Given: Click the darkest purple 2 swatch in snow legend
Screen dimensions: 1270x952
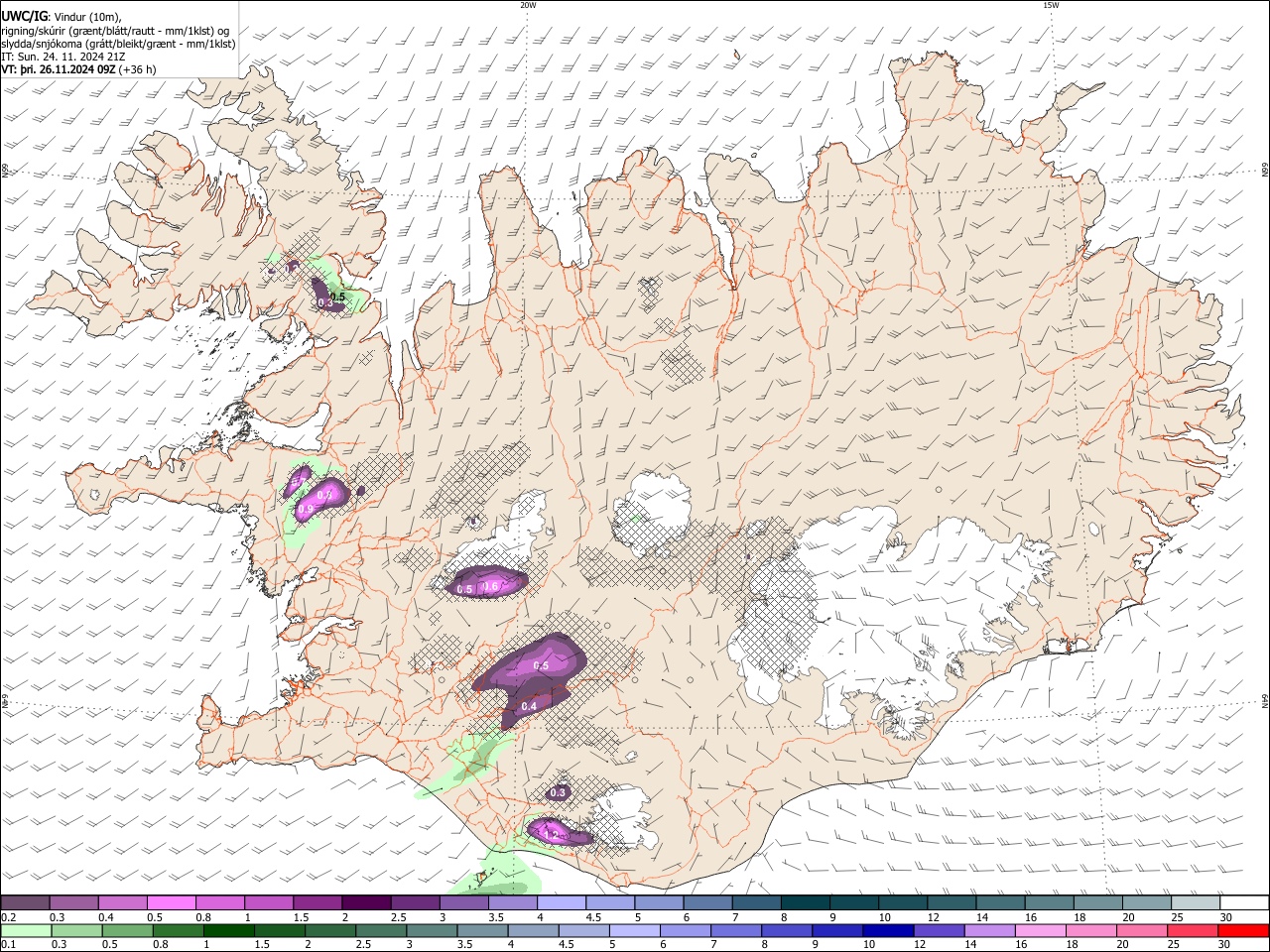Looking at the screenshot, I should click(365, 903).
